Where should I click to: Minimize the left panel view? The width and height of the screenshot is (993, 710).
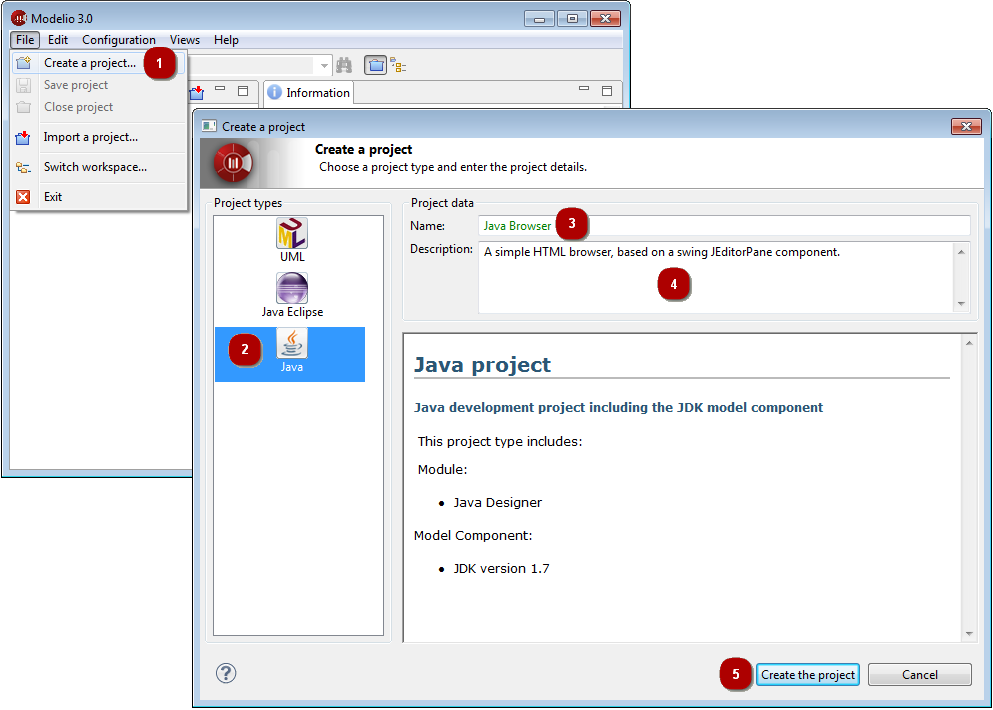click(220, 89)
